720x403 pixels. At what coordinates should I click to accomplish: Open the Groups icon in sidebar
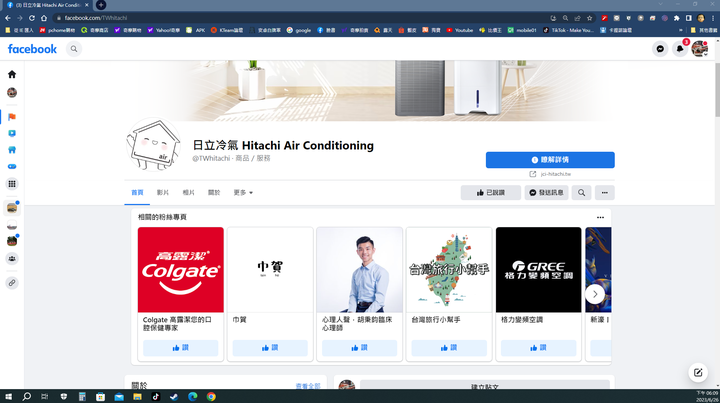[12, 259]
